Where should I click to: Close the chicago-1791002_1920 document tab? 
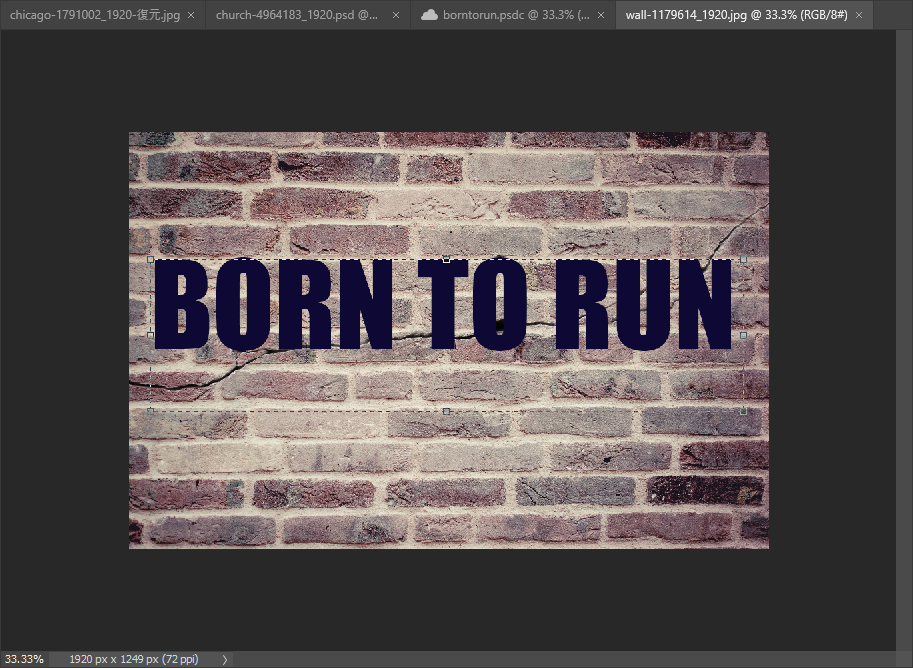point(191,16)
